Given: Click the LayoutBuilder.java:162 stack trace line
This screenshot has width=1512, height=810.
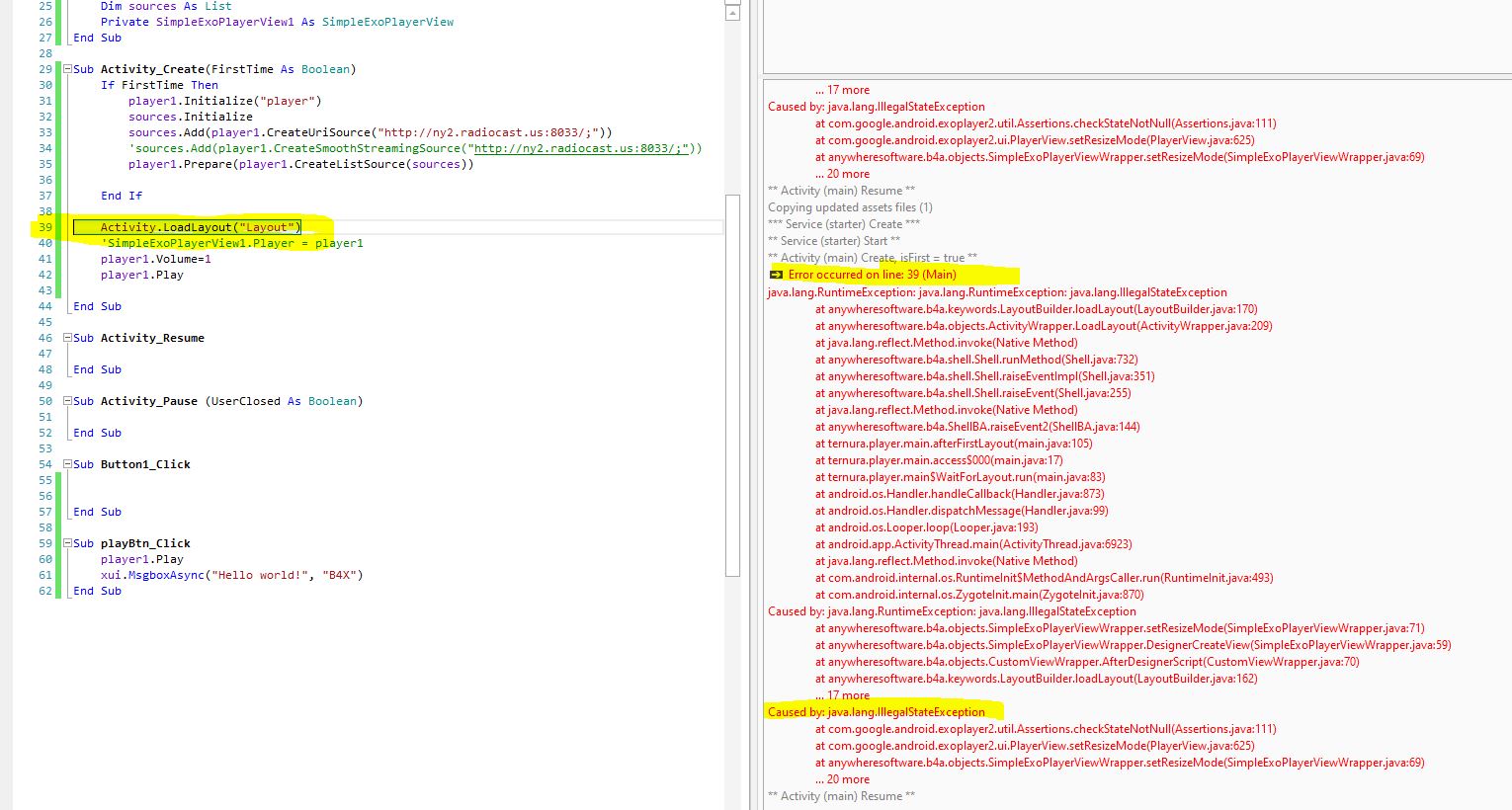Looking at the screenshot, I should point(1037,679).
